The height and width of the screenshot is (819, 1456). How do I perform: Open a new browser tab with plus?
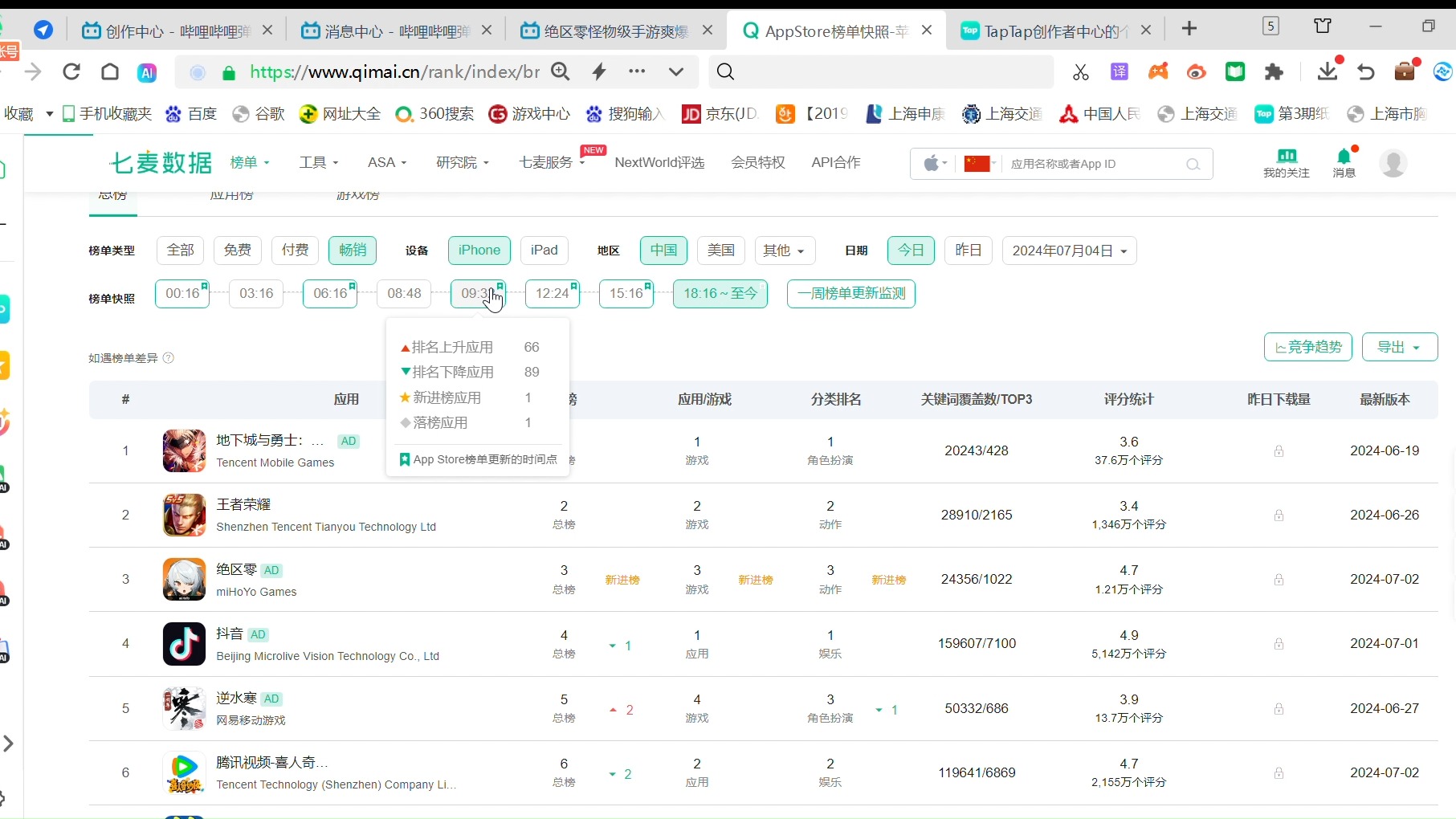[1189, 29]
